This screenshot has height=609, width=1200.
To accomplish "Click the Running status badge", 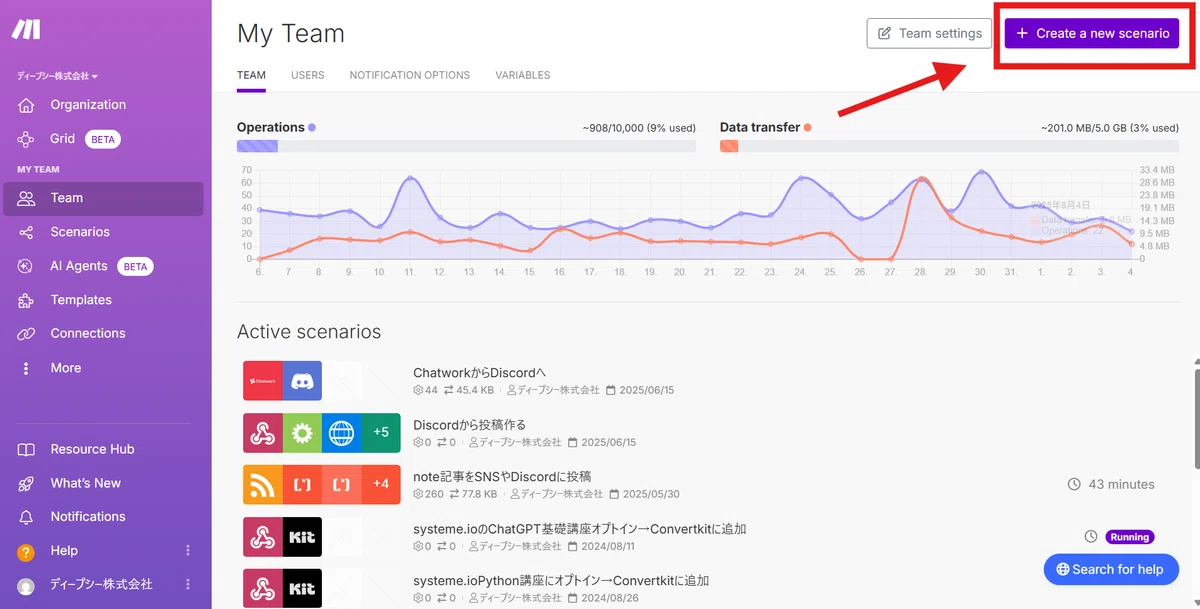I will 1129,537.
